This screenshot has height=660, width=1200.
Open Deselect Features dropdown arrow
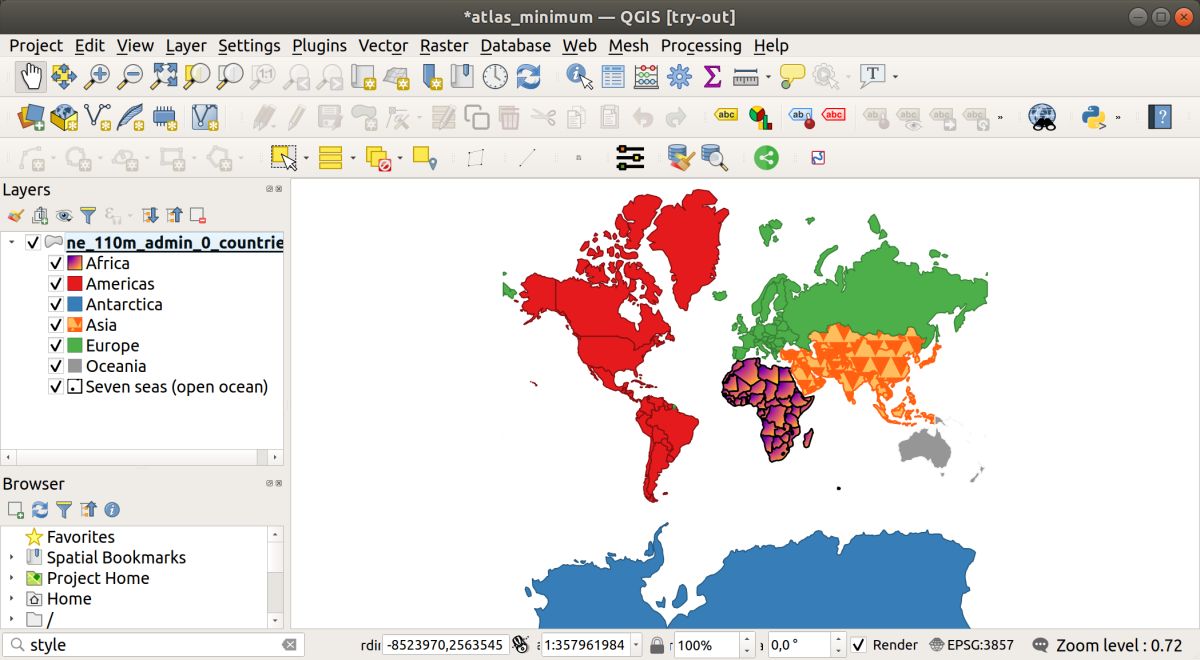point(400,158)
